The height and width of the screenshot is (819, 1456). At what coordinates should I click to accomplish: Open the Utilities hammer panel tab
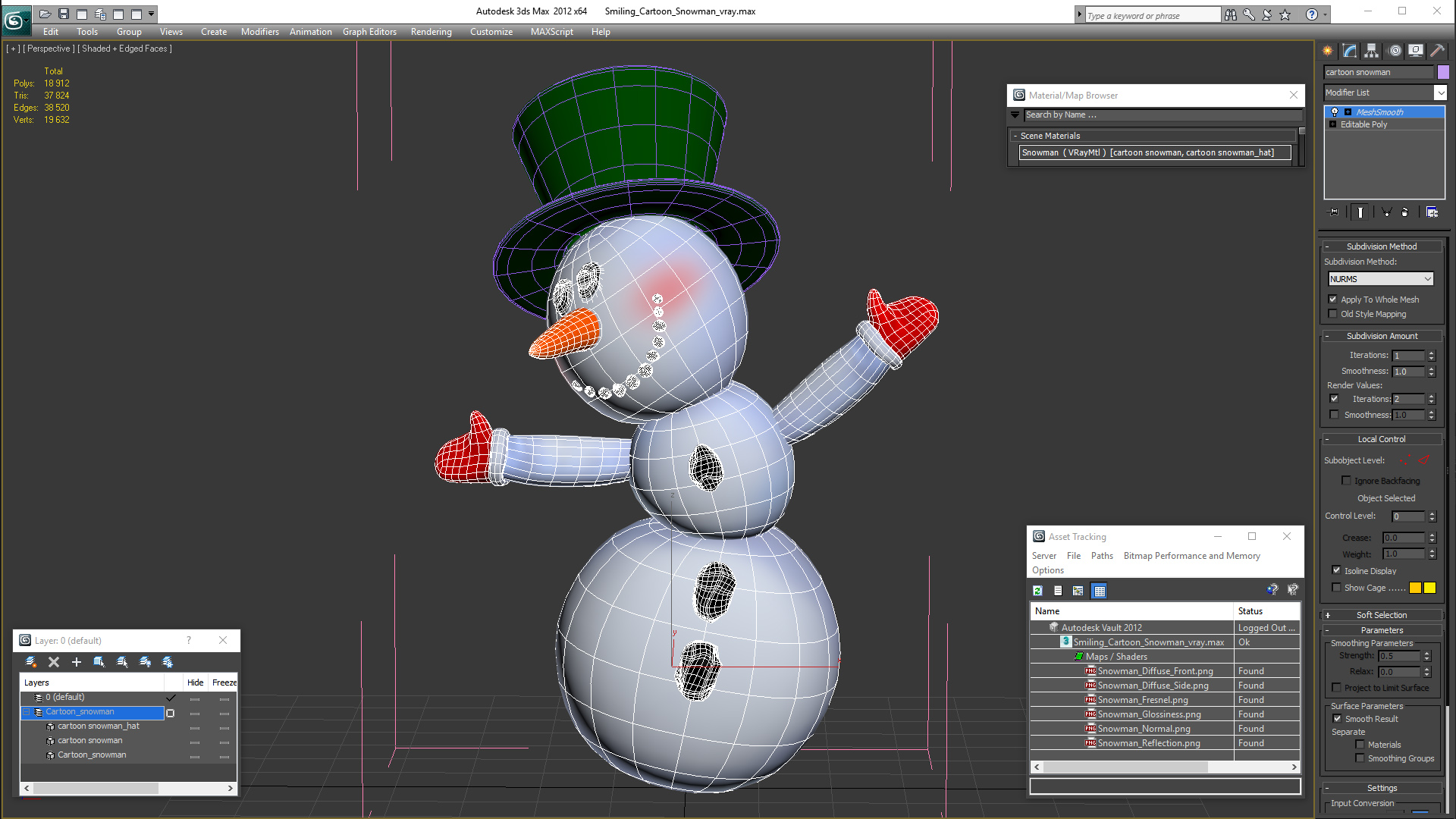click(x=1437, y=51)
